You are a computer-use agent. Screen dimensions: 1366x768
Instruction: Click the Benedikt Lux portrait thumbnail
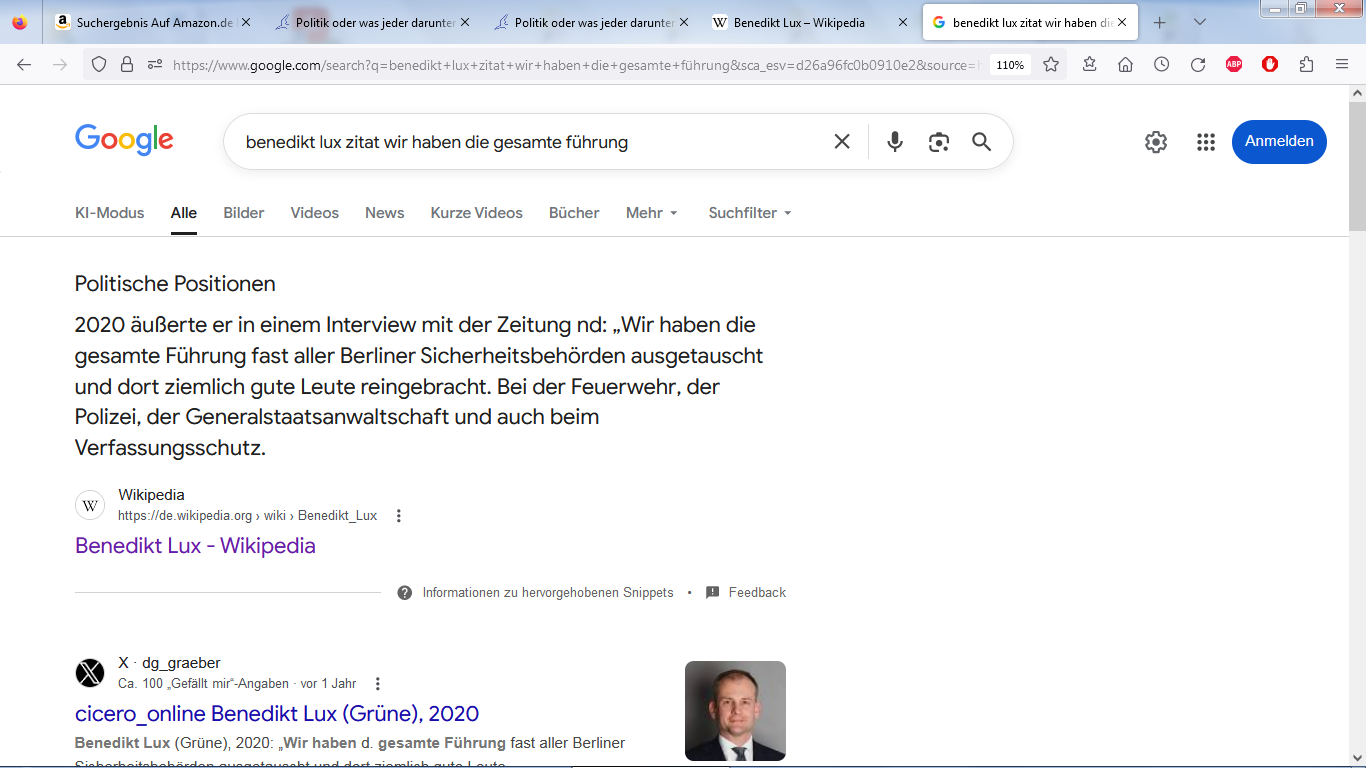735,711
